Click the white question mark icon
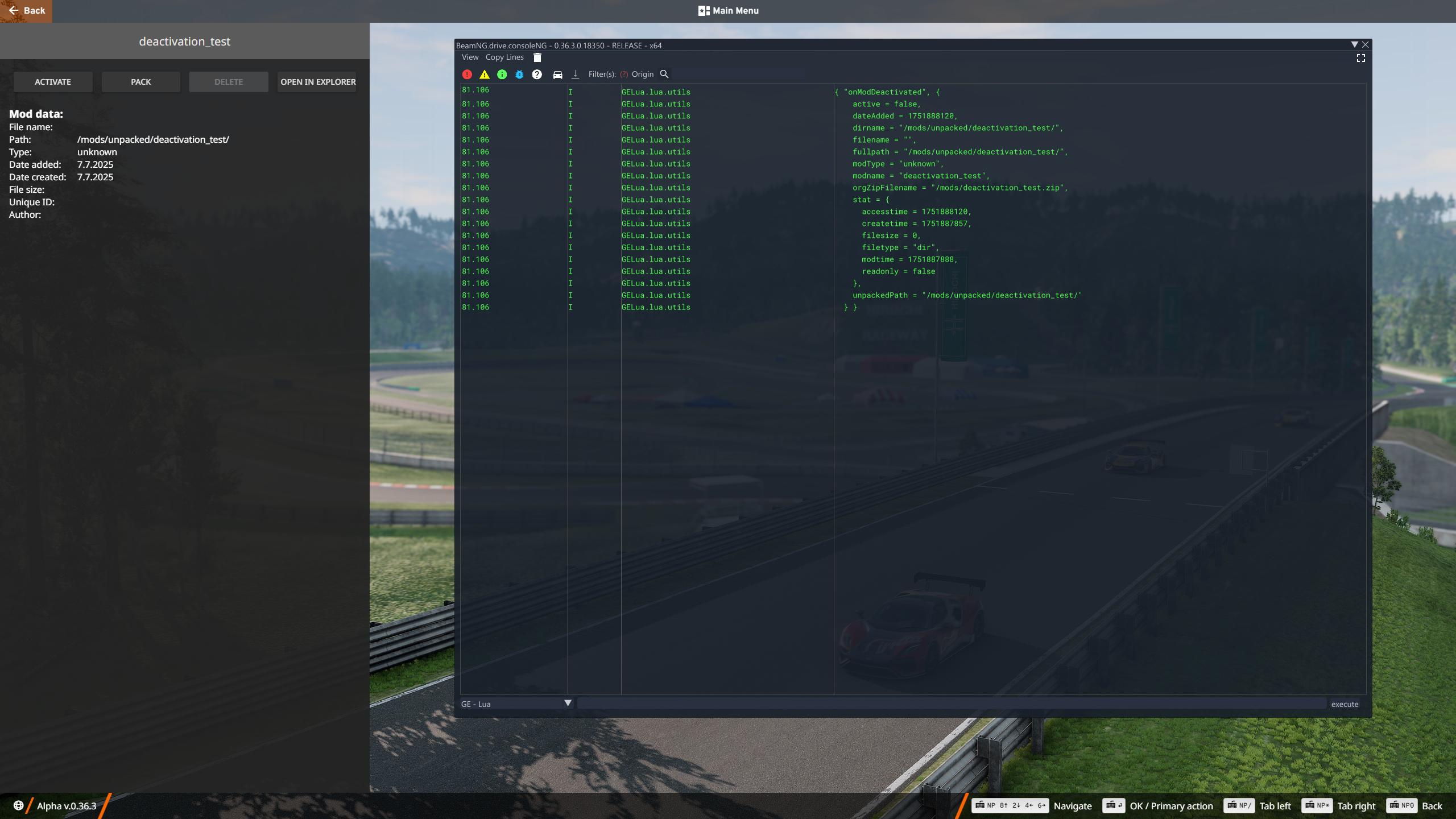This screenshot has width=1456, height=819. tap(537, 75)
